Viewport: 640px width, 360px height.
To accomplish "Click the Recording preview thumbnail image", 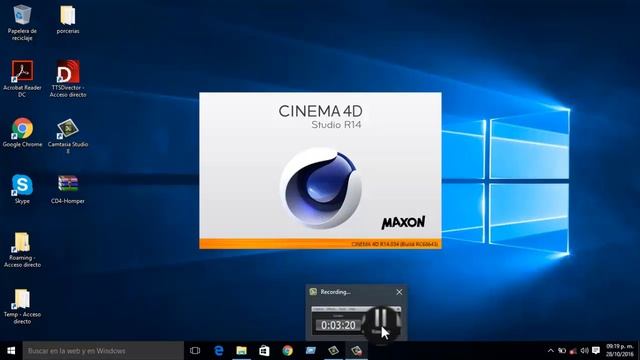I will click(356, 321).
